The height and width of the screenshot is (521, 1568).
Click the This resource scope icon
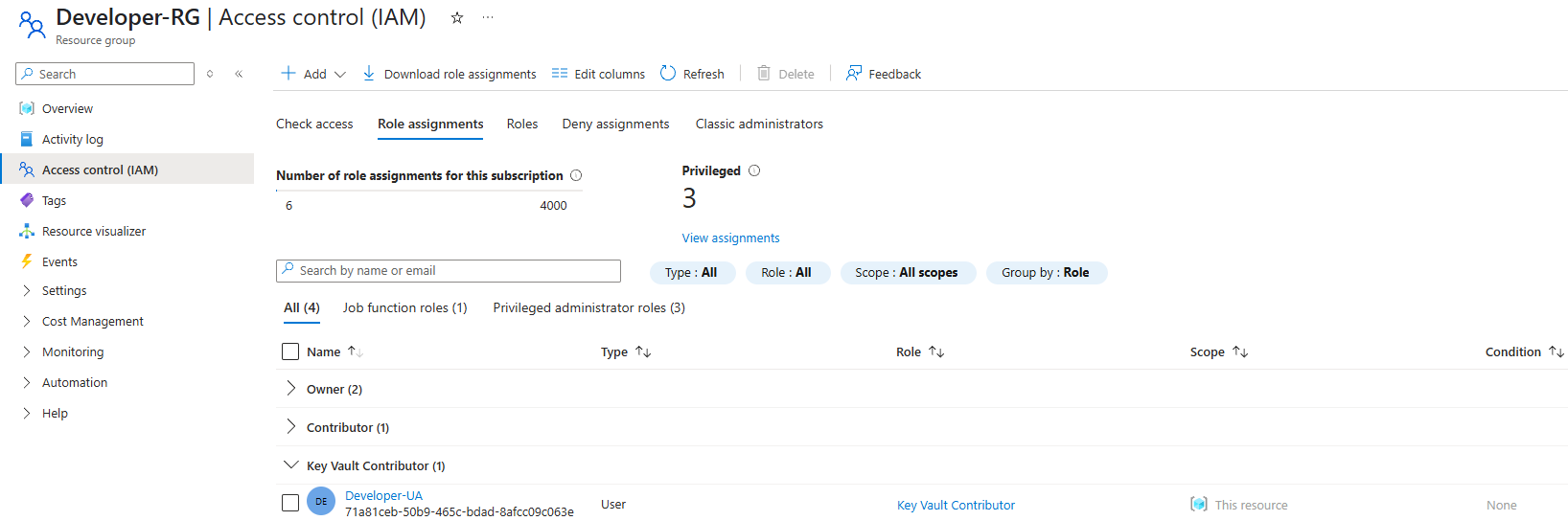pyautogui.click(x=1198, y=504)
